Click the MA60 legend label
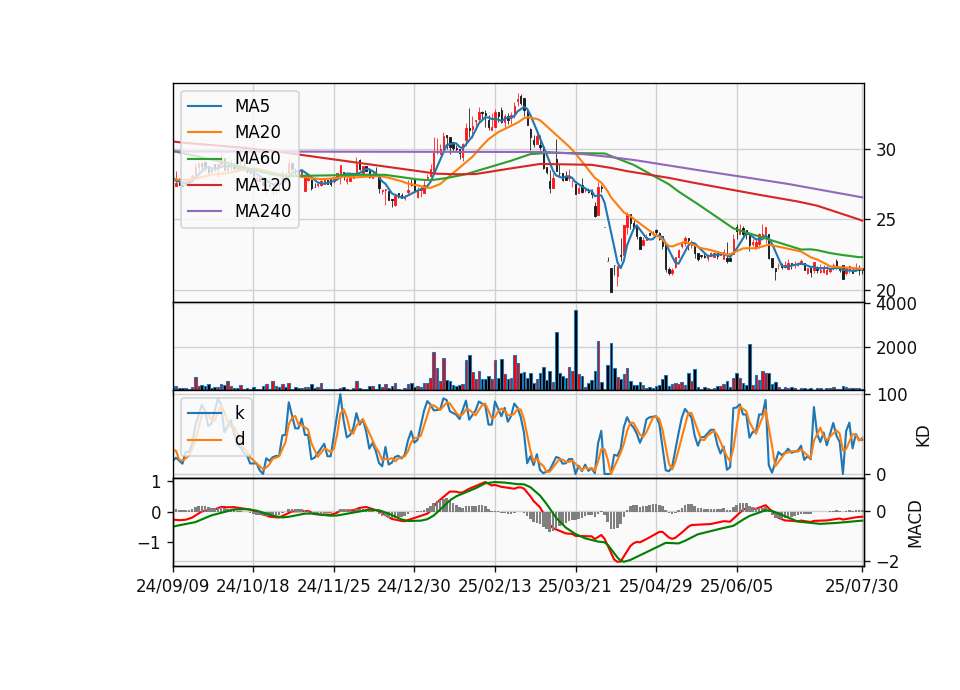This screenshot has width=960, height=690. (x=257, y=158)
